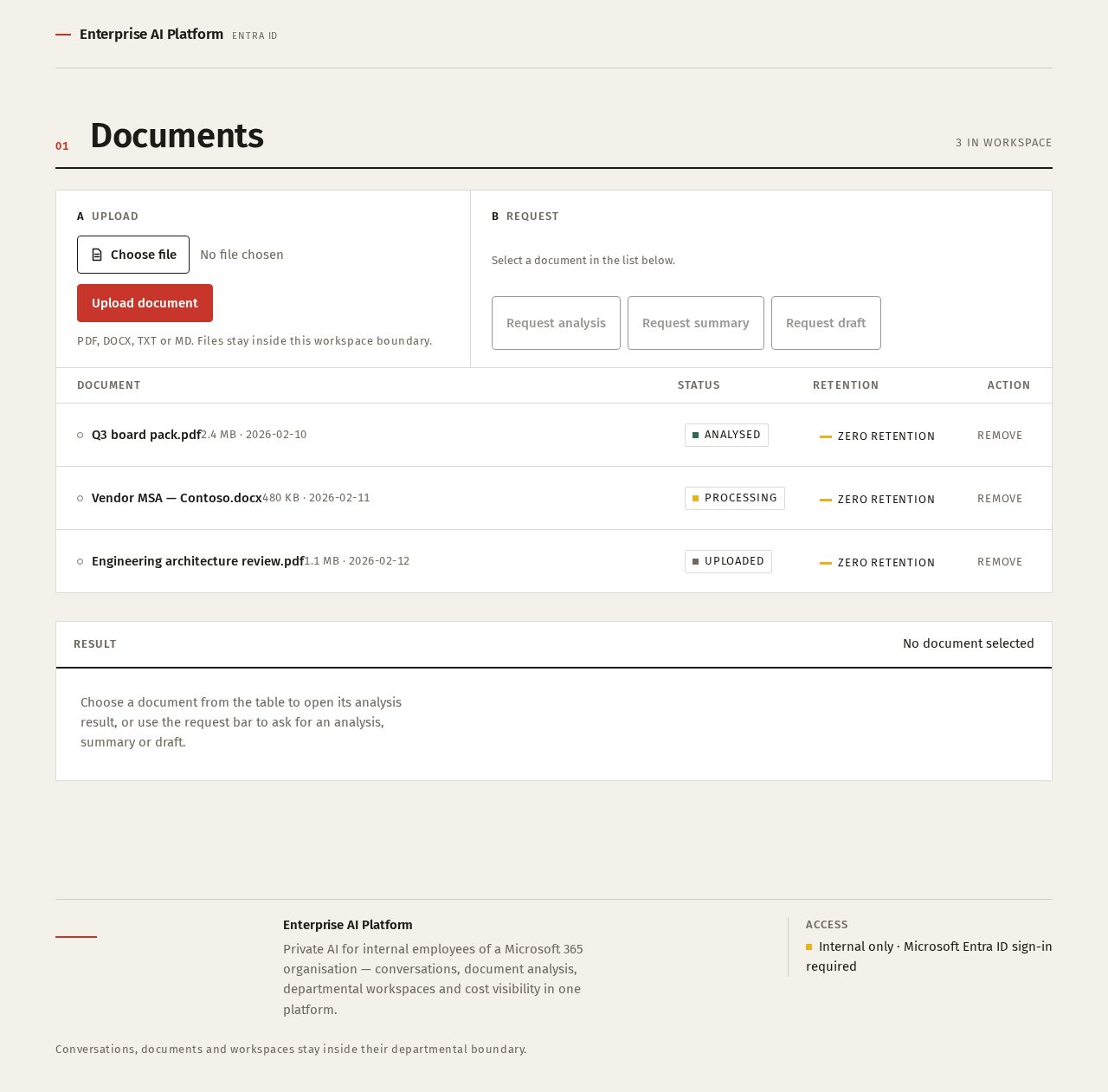Click the ANALYSED status badge
This screenshot has width=1108, height=1092.
coord(726,435)
